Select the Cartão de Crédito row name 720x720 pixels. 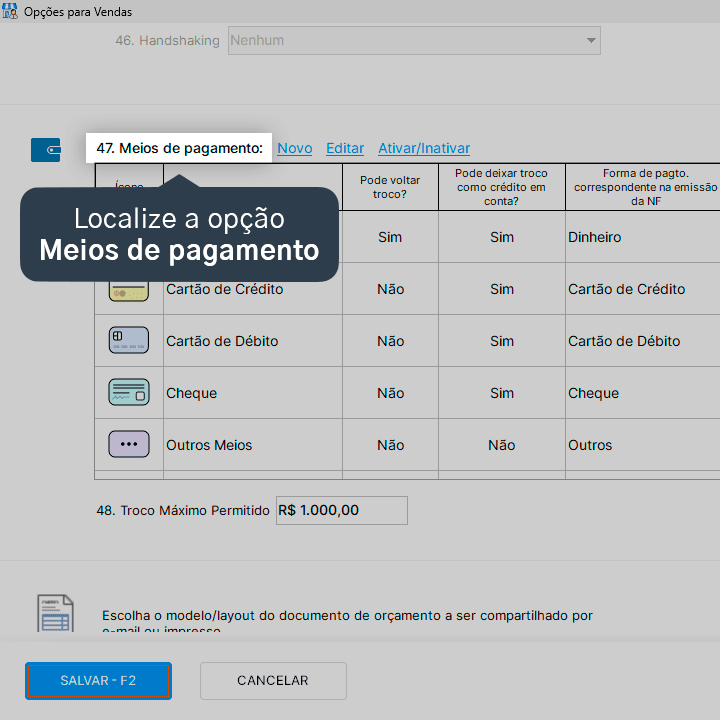(225, 289)
